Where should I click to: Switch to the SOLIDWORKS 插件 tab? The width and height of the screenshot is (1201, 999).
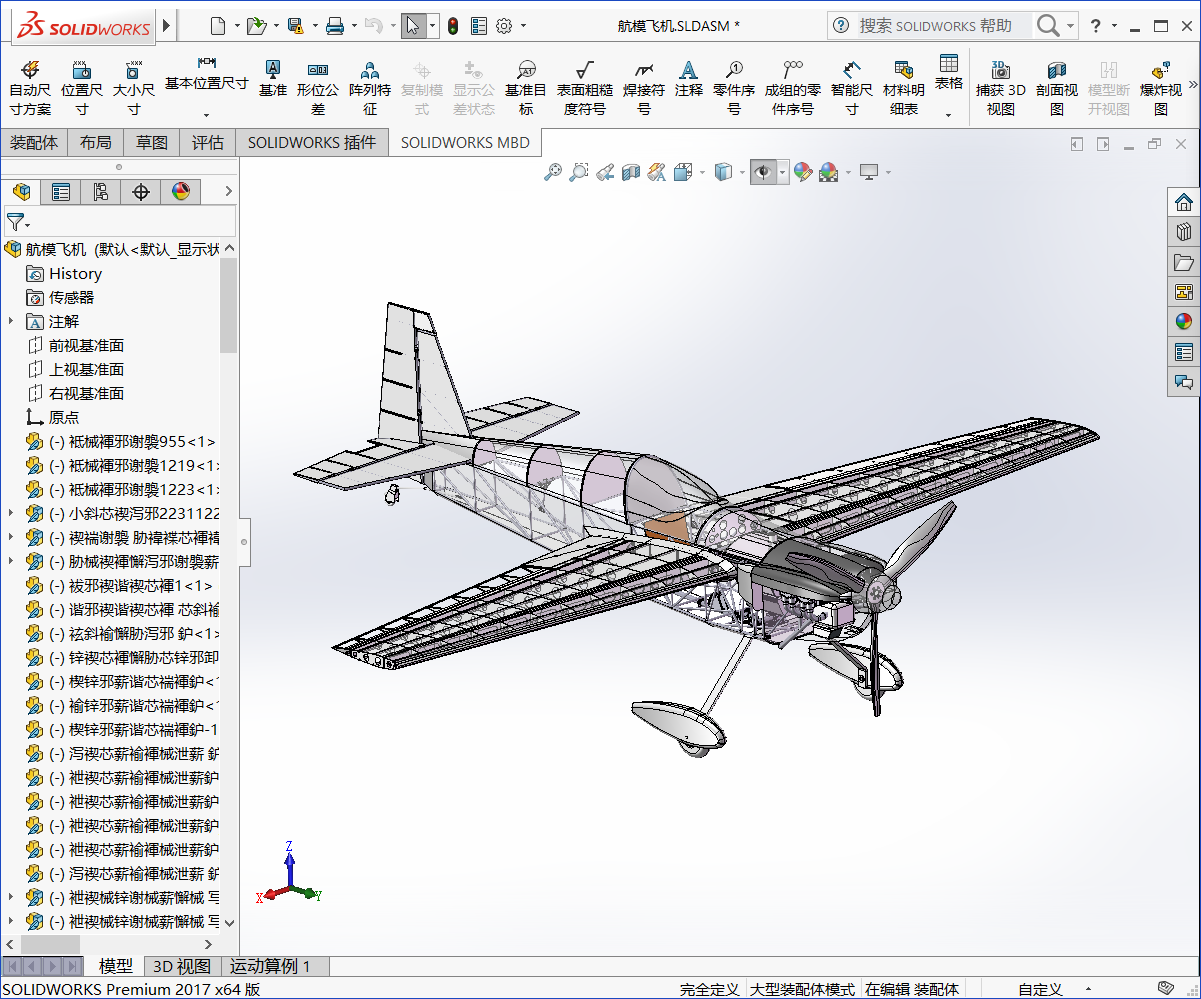[312, 143]
